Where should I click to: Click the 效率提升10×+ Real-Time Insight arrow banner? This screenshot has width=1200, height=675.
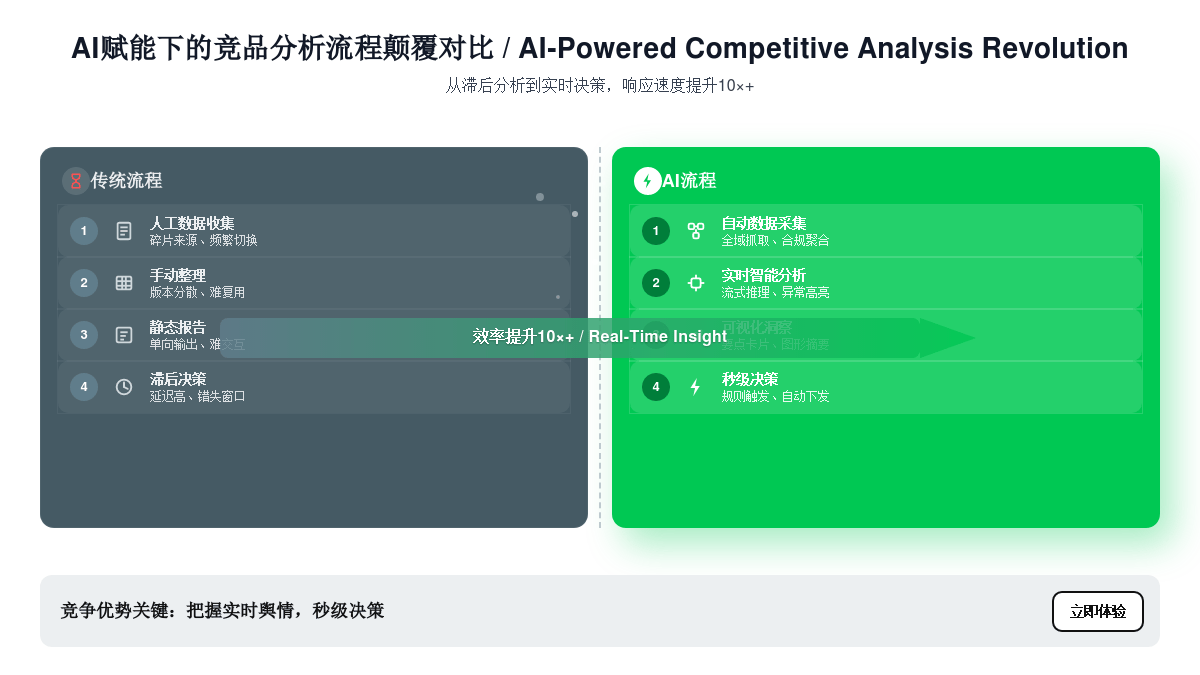(x=599, y=337)
